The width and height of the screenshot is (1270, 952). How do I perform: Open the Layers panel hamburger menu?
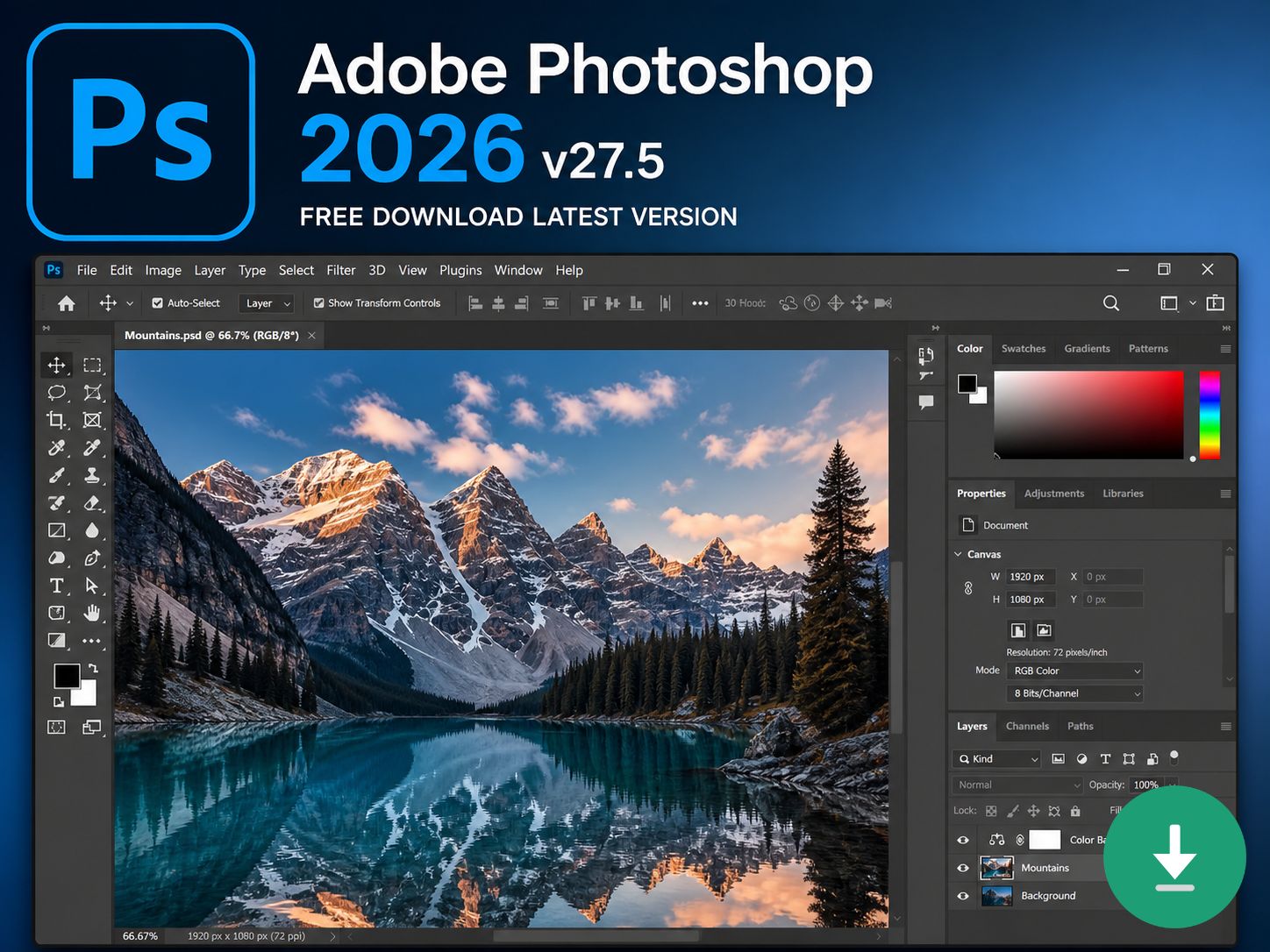tap(1225, 727)
